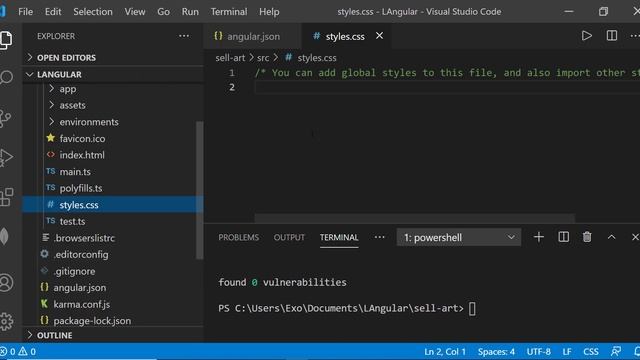
Task: Open the Help menu
Action: coord(269,12)
